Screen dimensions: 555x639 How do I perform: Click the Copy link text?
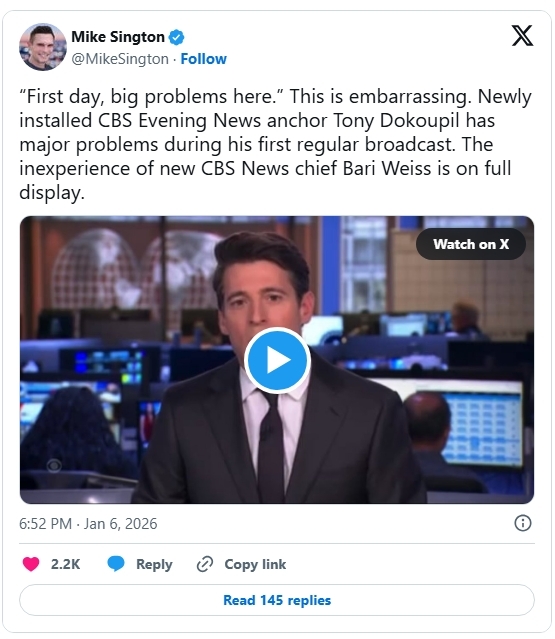pyautogui.click(x=255, y=564)
